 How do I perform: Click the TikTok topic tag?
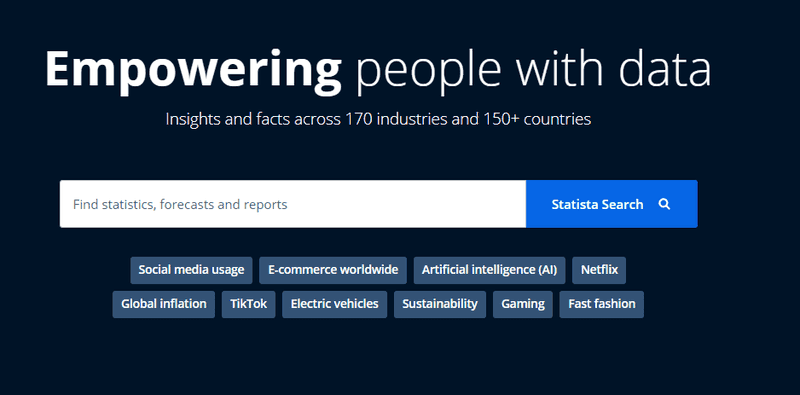(248, 304)
